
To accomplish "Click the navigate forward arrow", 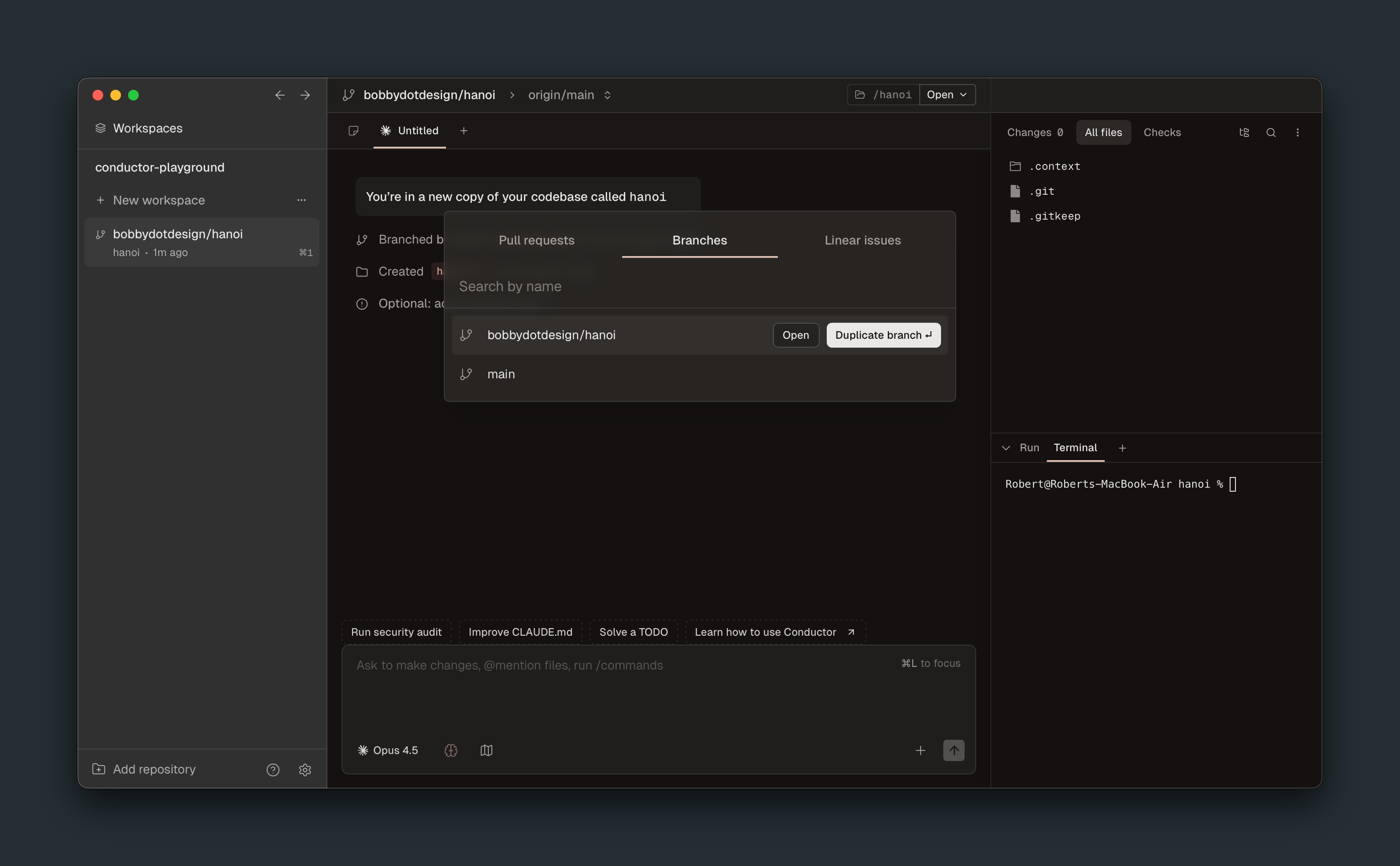I will pos(305,95).
